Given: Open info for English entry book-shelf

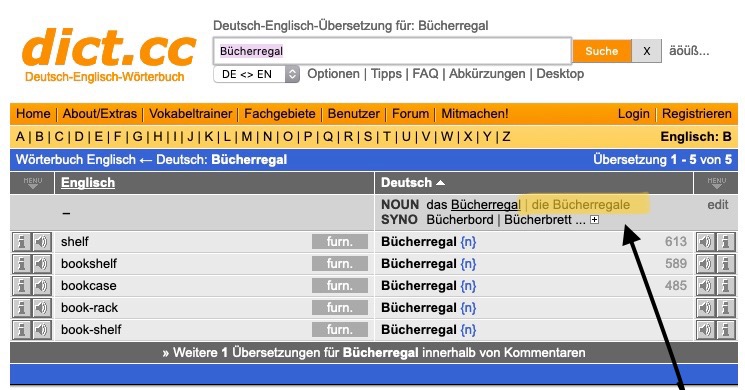Looking at the screenshot, I should click(21, 330).
